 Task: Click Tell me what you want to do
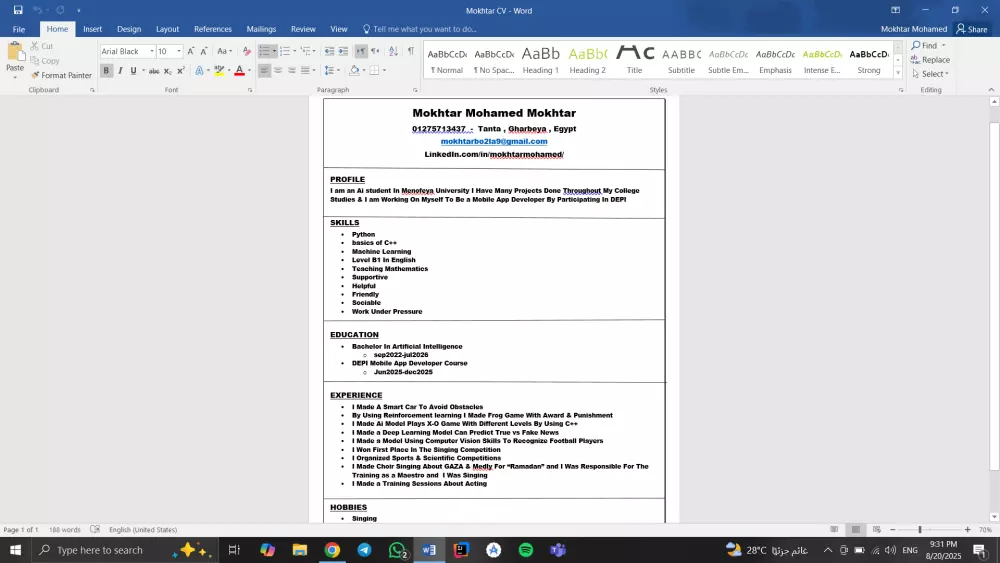[420, 29]
